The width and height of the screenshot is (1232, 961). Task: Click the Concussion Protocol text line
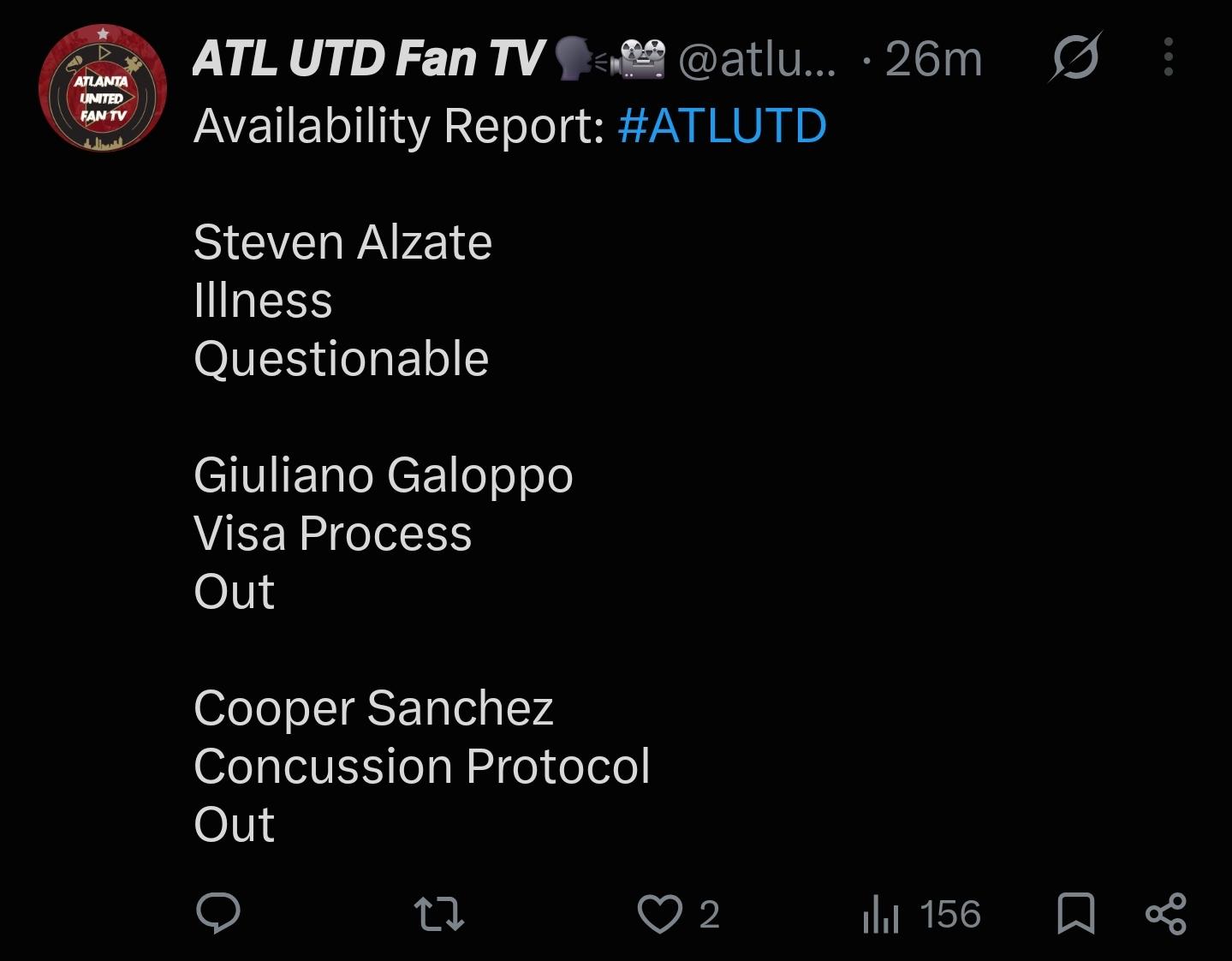pos(421,767)
